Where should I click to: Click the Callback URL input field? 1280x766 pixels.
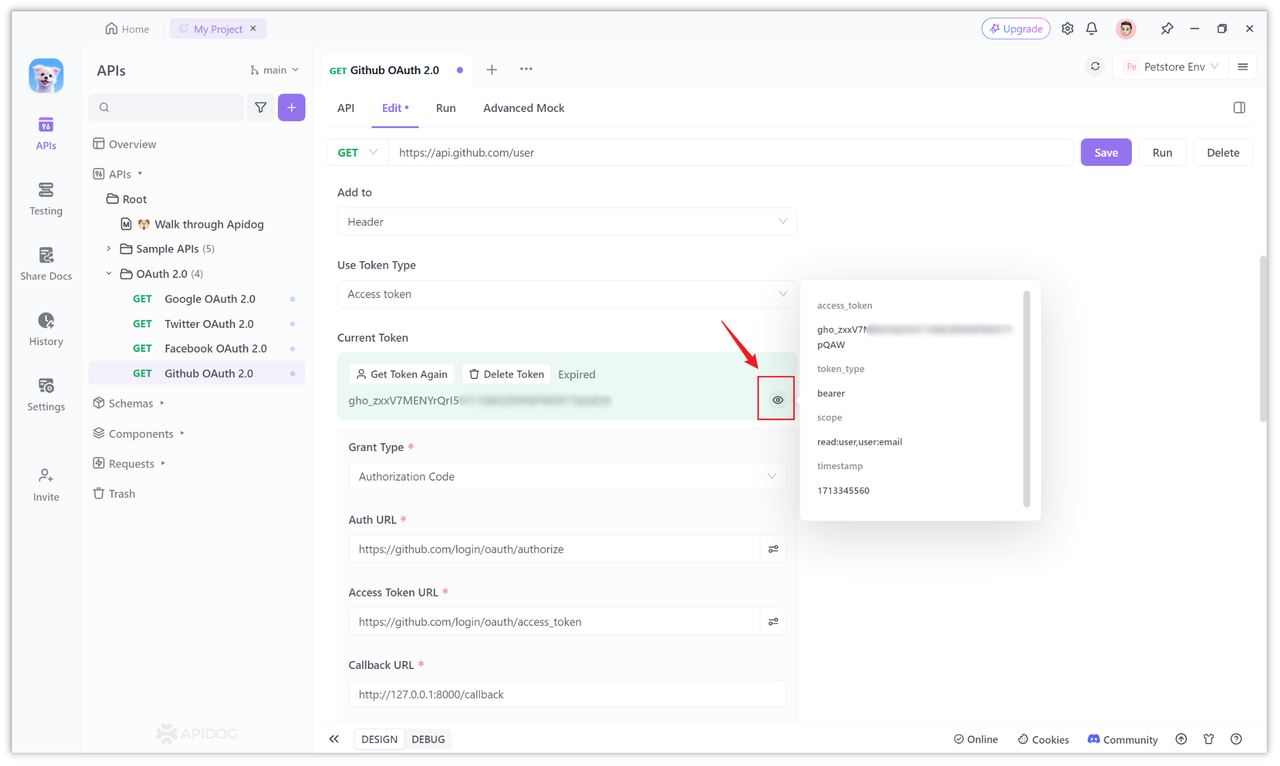click(567, 694)
